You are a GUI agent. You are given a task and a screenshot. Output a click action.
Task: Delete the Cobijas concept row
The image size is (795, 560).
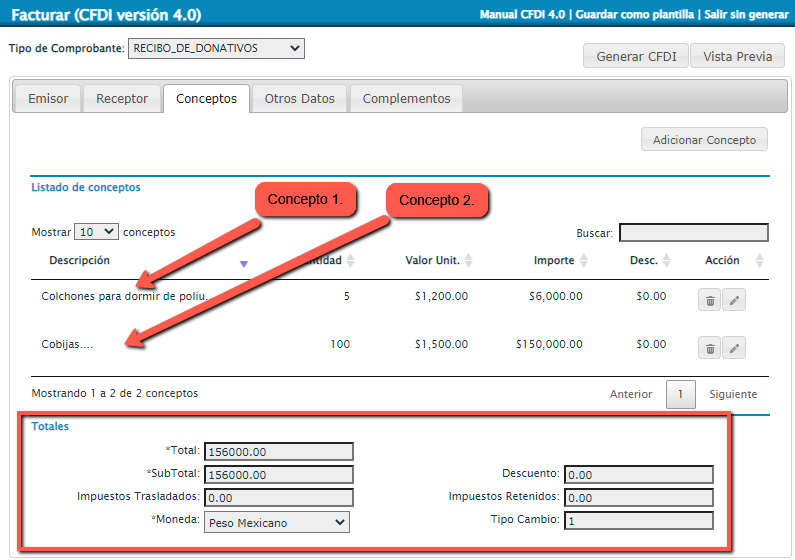tap(710, 348)
